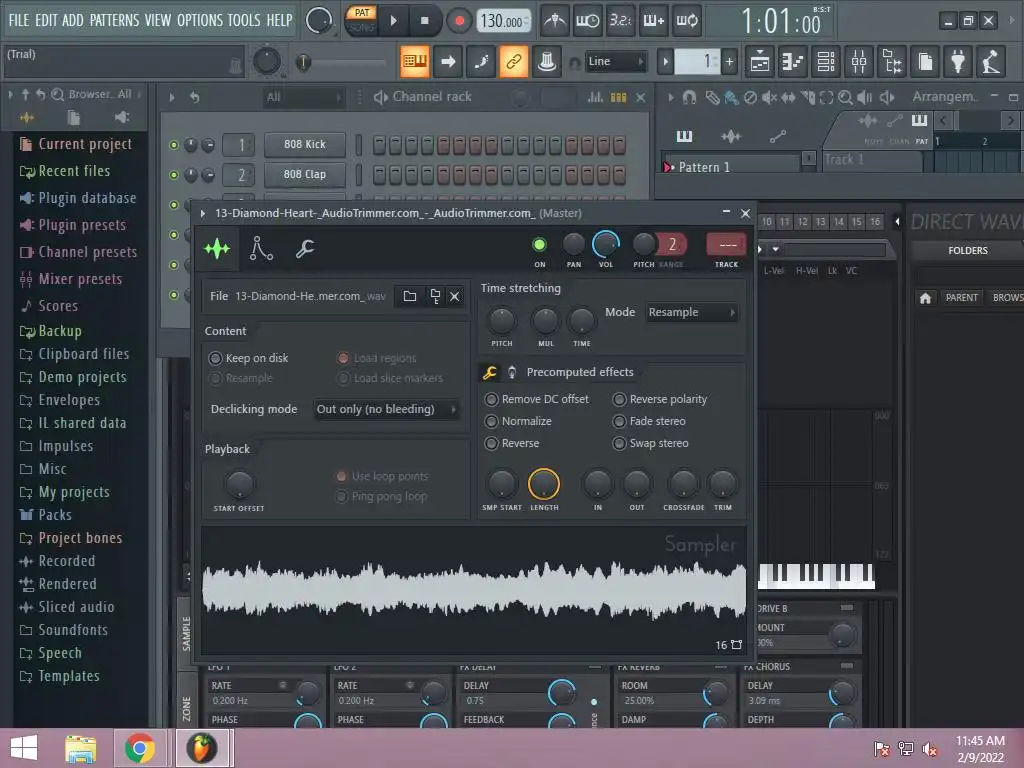Open the Line snap dropdown
This screenshot has height=768, width=1024.
pyautogui.click(x=615, y=62)
